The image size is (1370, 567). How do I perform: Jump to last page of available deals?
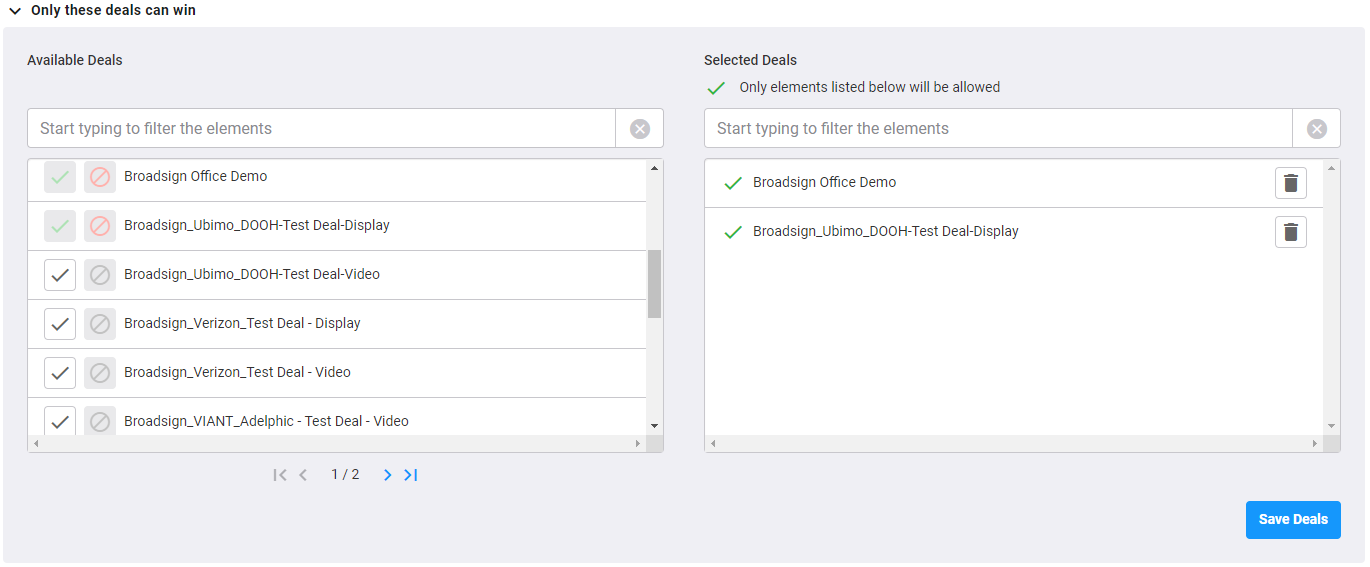click(411, 475)
